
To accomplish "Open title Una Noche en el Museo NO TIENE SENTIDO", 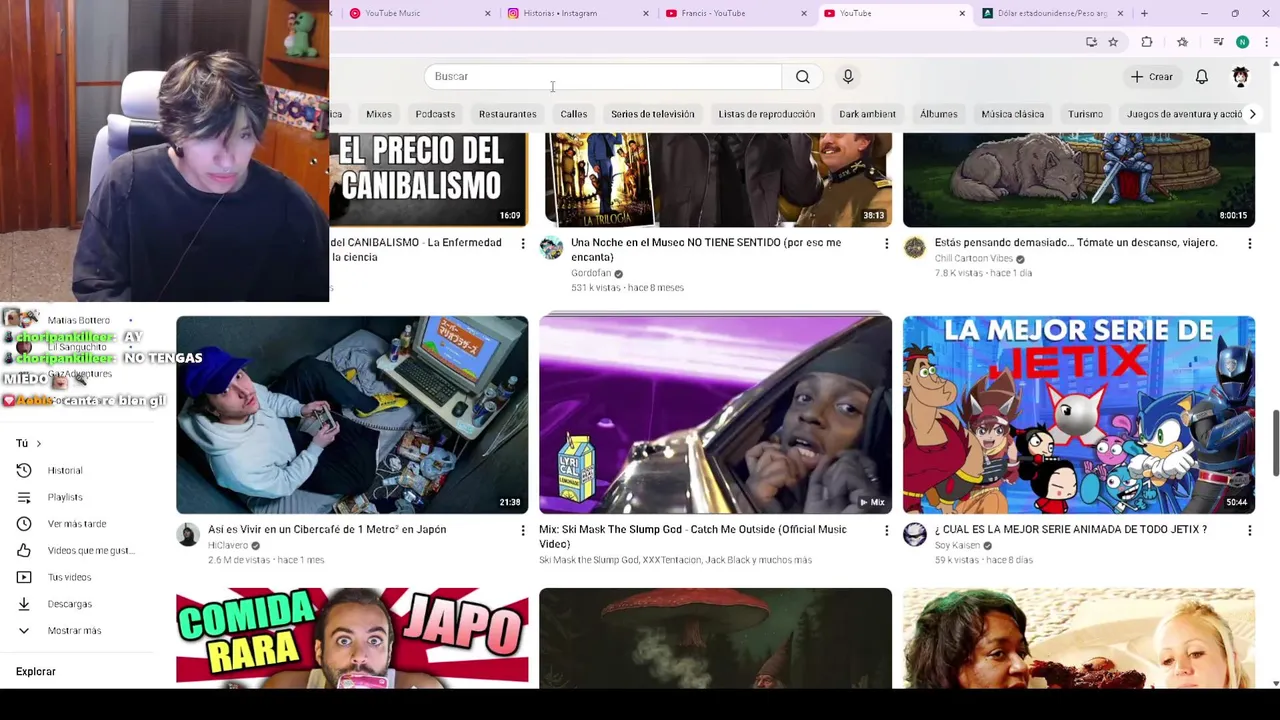I will [x=706, y=250].
